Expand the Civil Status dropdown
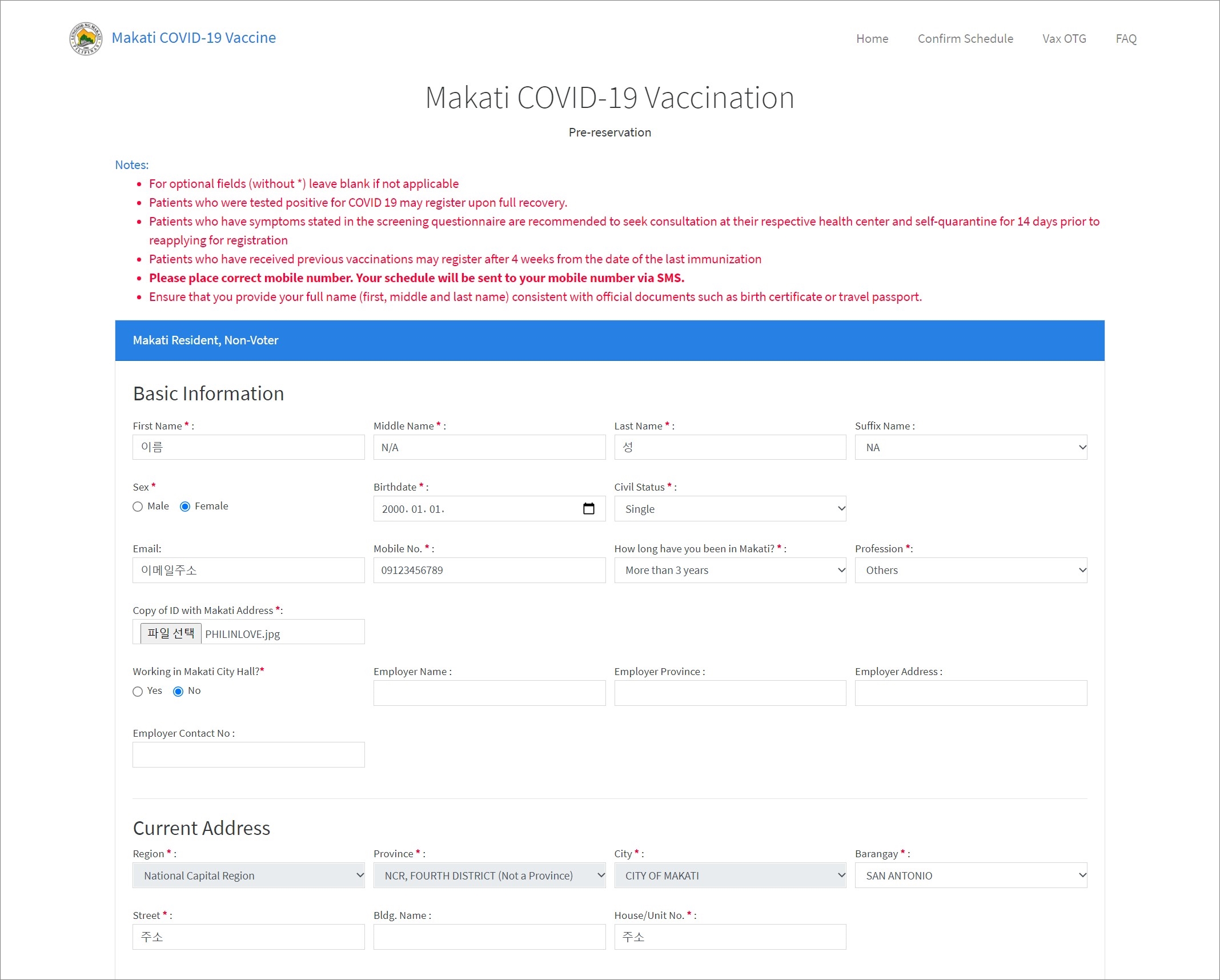 pyautogui.click(x=729, y=509)
